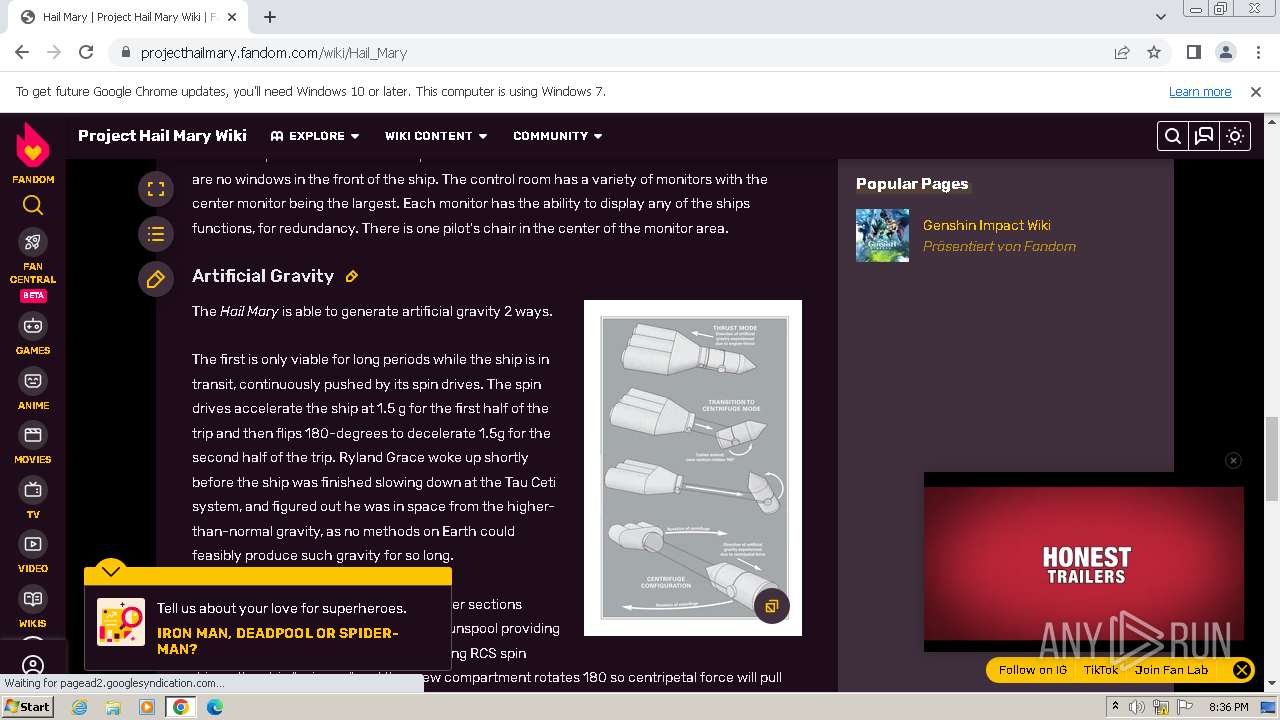1280x720 pixels.
Task: Play the Honest Trailers video
Action: click(1084, 563)
